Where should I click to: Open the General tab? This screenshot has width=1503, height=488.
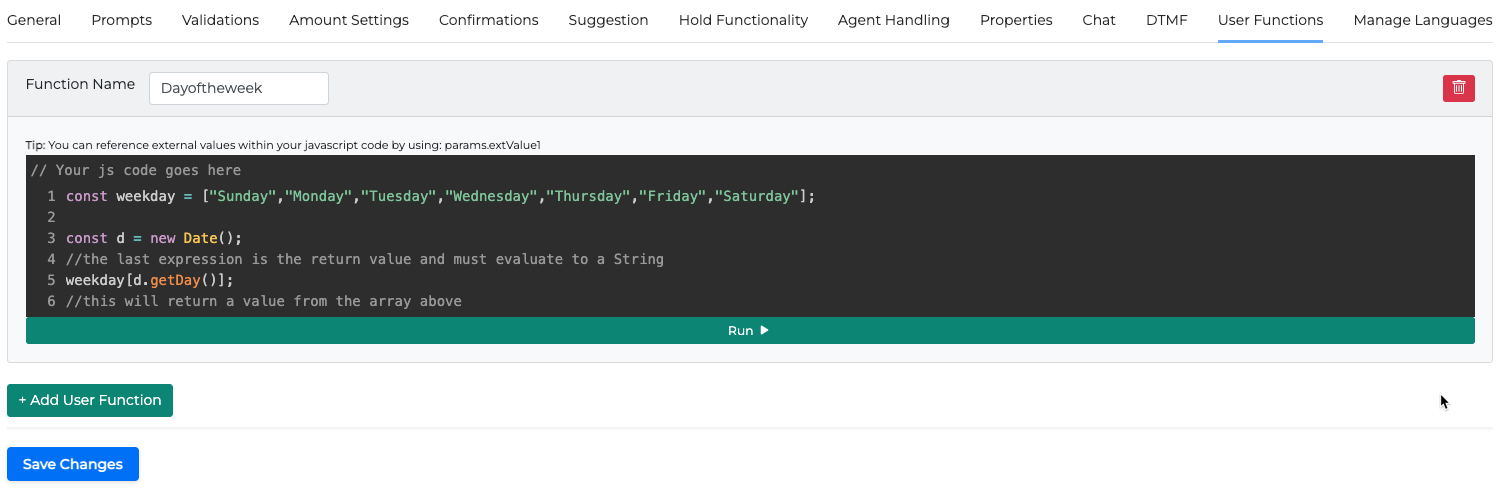point(34,20)
